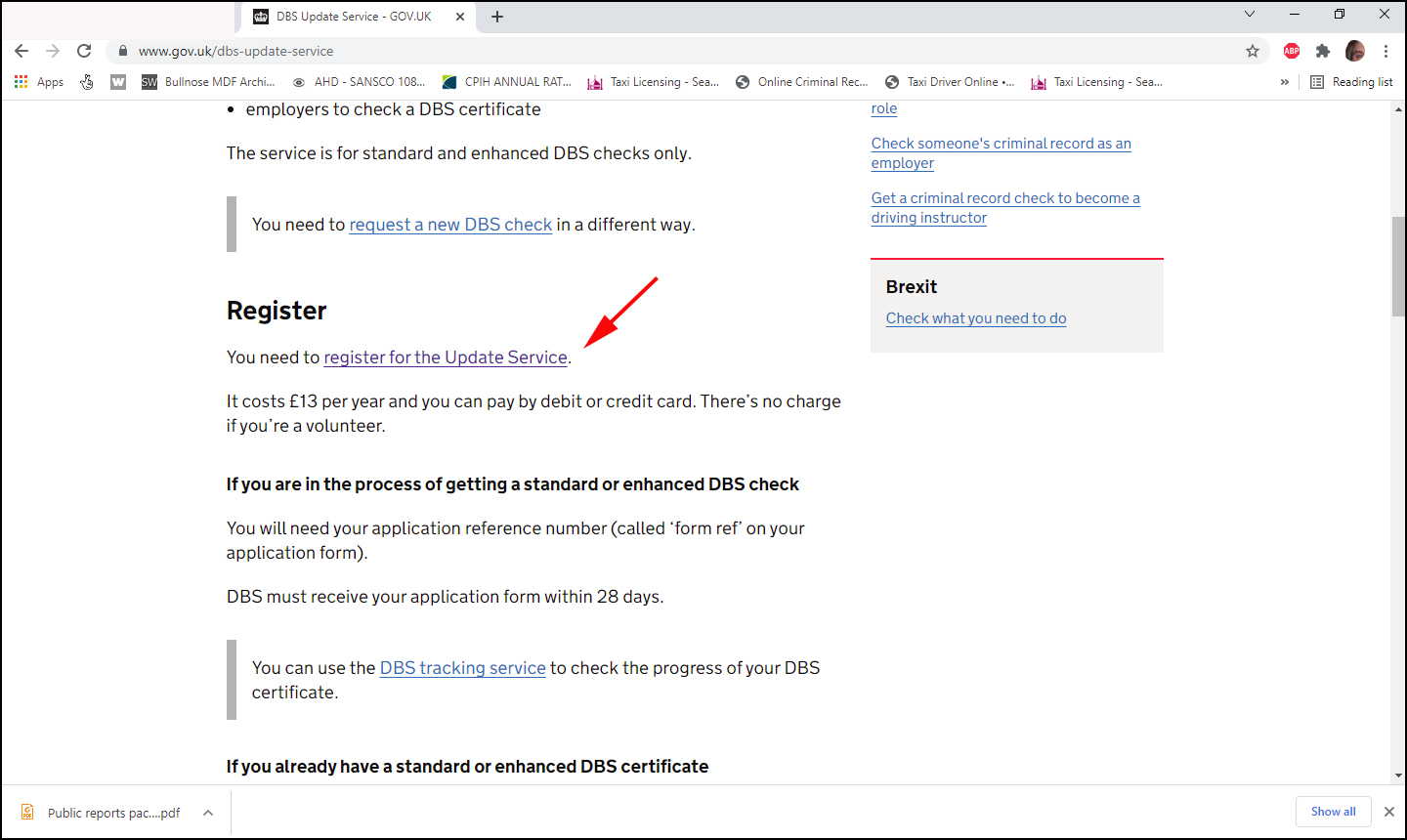Click register for the Update Service link
1407x840 pixels.
point(446,357)
